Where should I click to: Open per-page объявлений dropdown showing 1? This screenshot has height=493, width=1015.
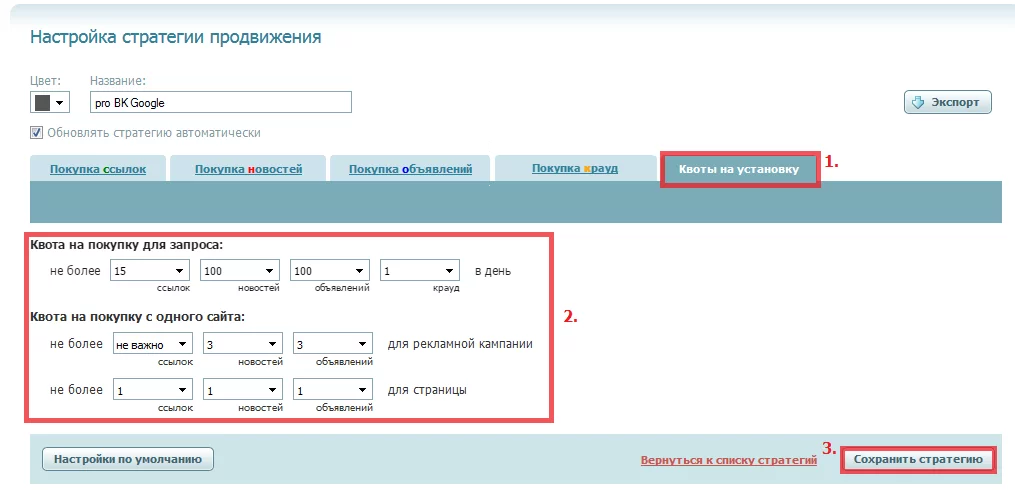[333, 390]
